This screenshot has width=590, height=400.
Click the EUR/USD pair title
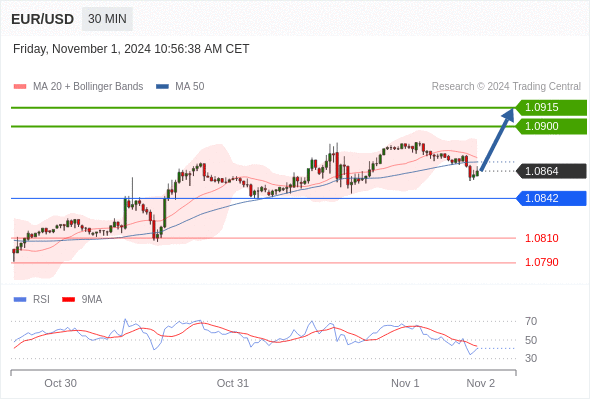click(43, 19)
